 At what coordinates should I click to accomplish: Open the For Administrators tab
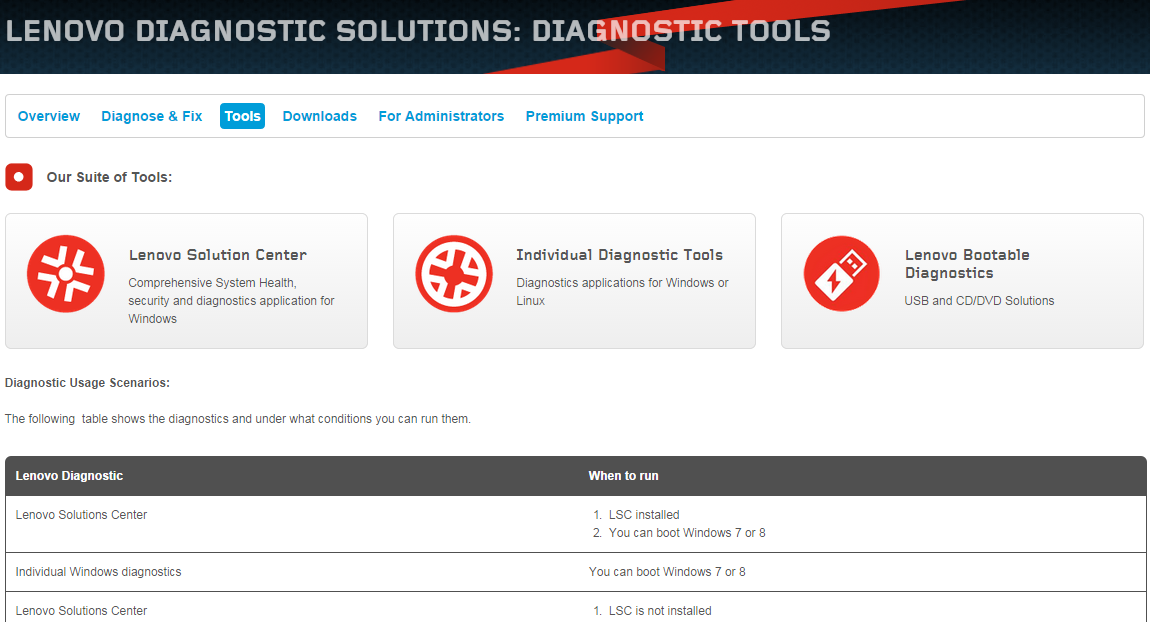pyautogui.click(x=441, y=116)
